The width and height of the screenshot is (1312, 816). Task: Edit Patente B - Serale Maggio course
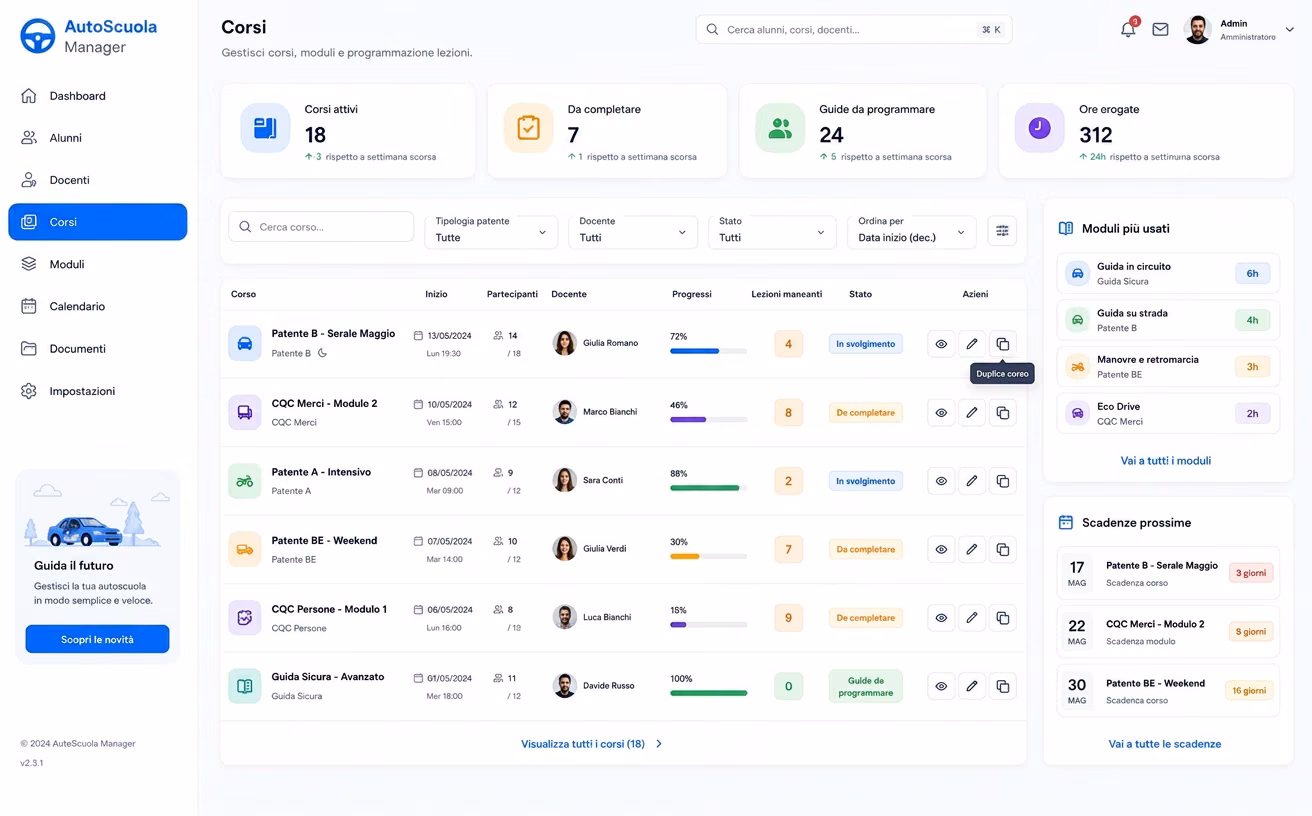click(972, 344)
